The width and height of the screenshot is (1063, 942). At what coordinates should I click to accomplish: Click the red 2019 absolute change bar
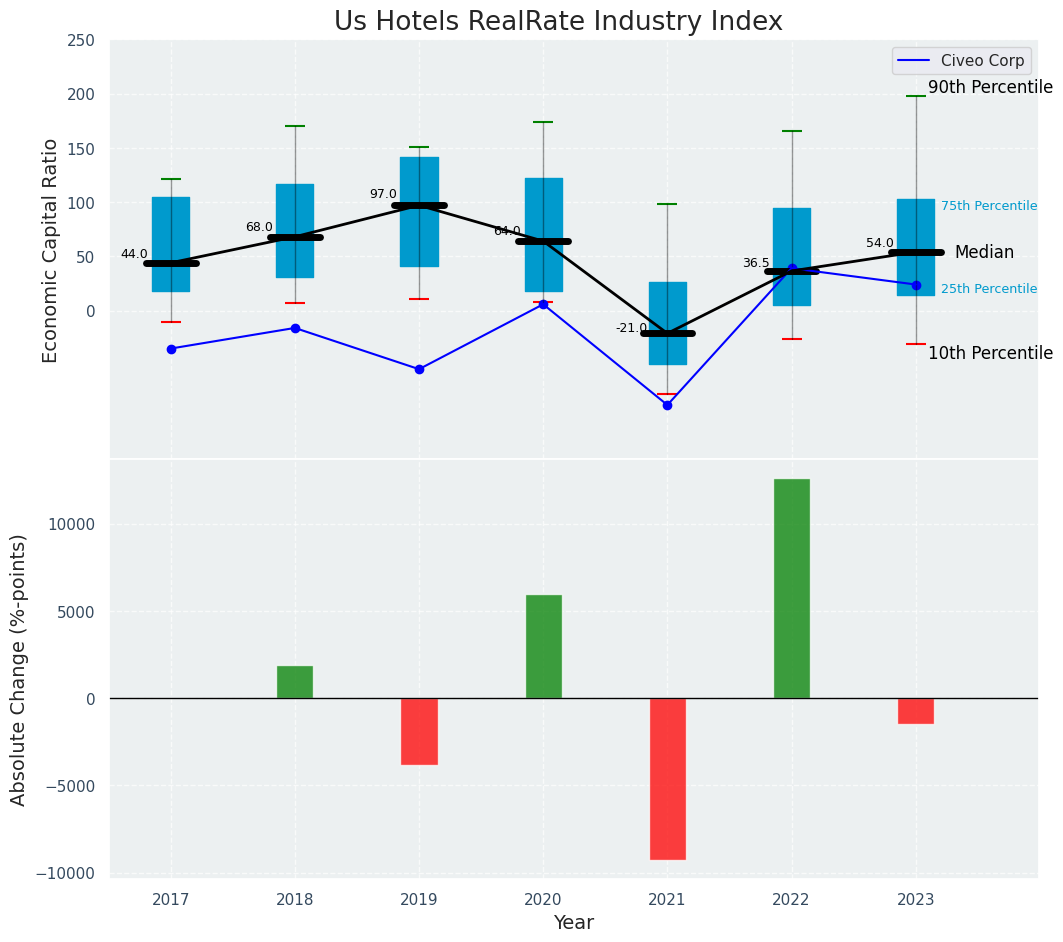coord(419,731)
